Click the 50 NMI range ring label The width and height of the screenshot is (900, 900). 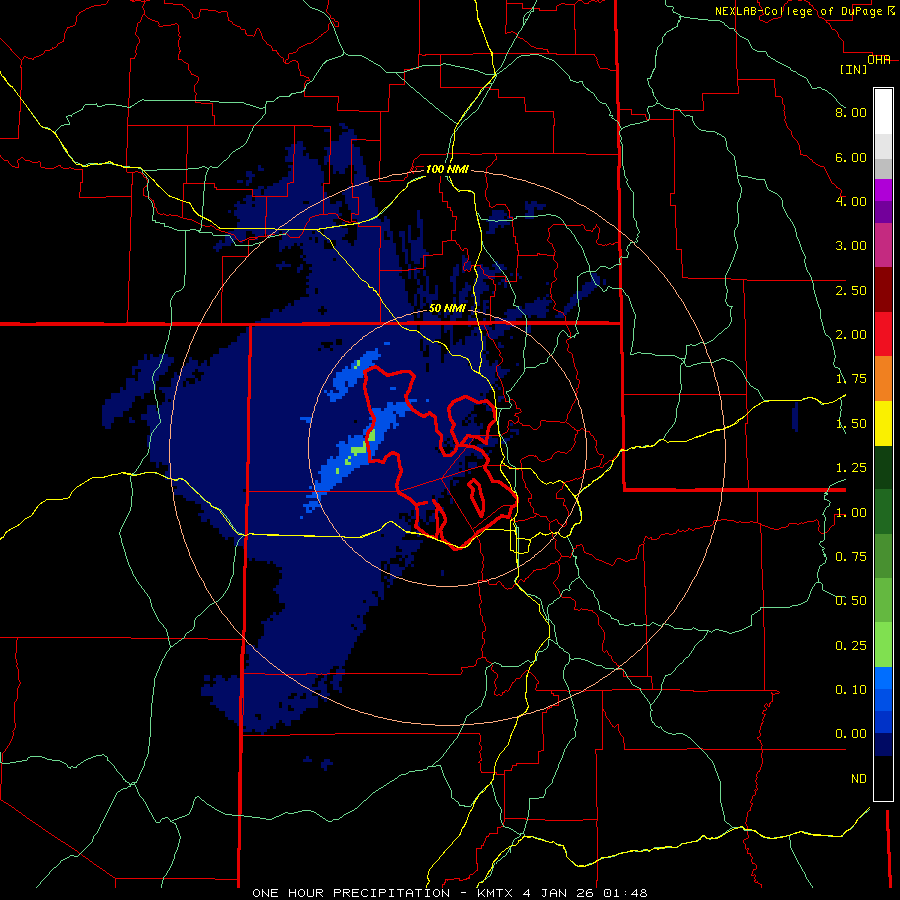coord(447,308)
